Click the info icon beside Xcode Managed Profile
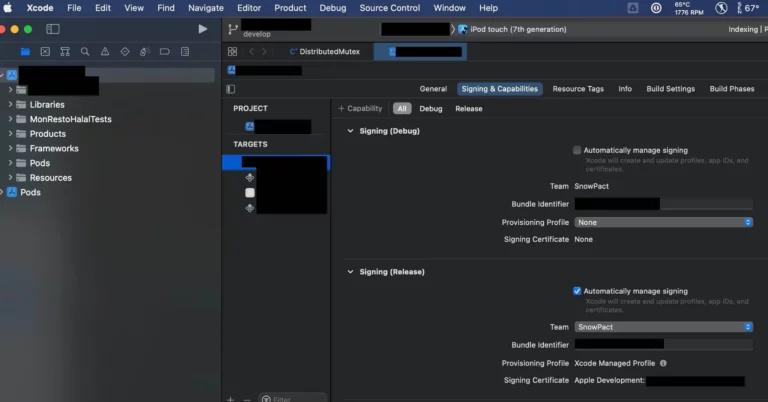This screenshot has width=768, height=402. 663,363
